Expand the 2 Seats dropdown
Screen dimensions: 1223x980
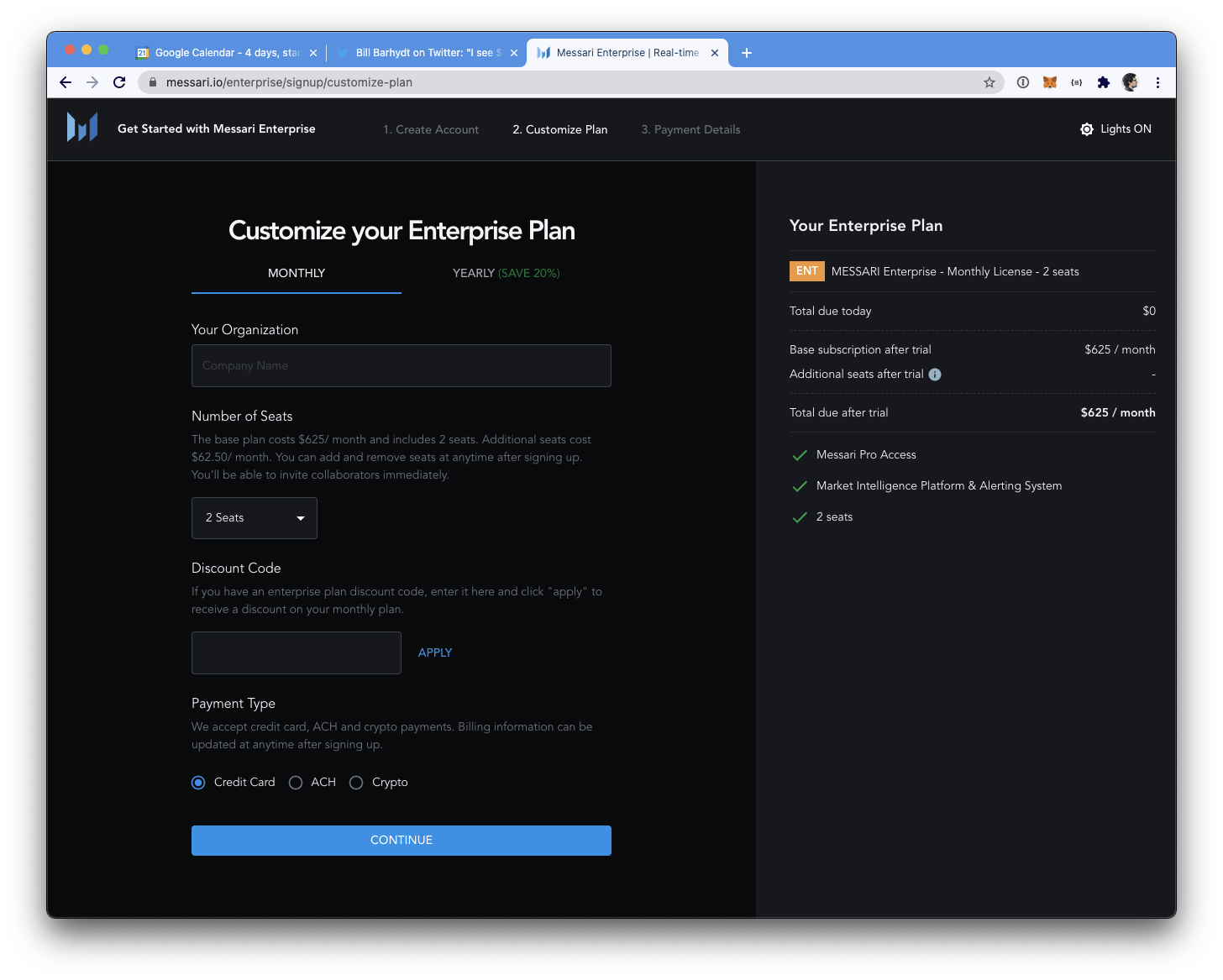(255, 518)
